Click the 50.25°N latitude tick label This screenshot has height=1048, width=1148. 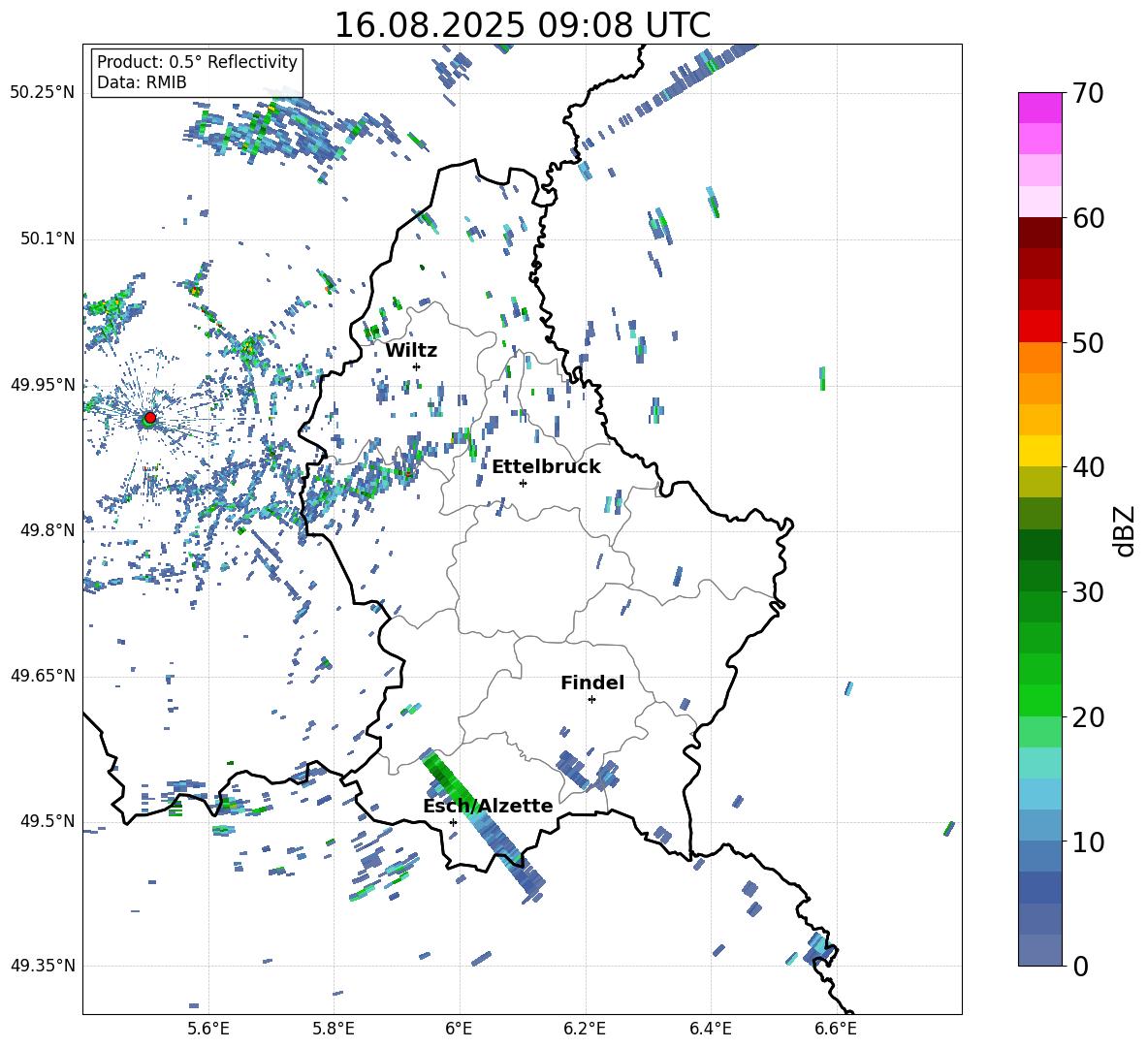(43, 93)
